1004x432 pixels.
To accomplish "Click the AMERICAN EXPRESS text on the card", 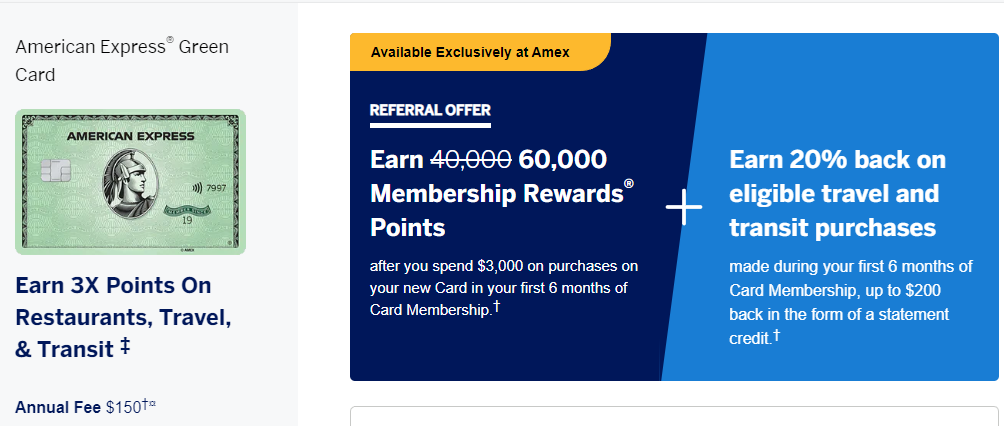I will [130, 136].
